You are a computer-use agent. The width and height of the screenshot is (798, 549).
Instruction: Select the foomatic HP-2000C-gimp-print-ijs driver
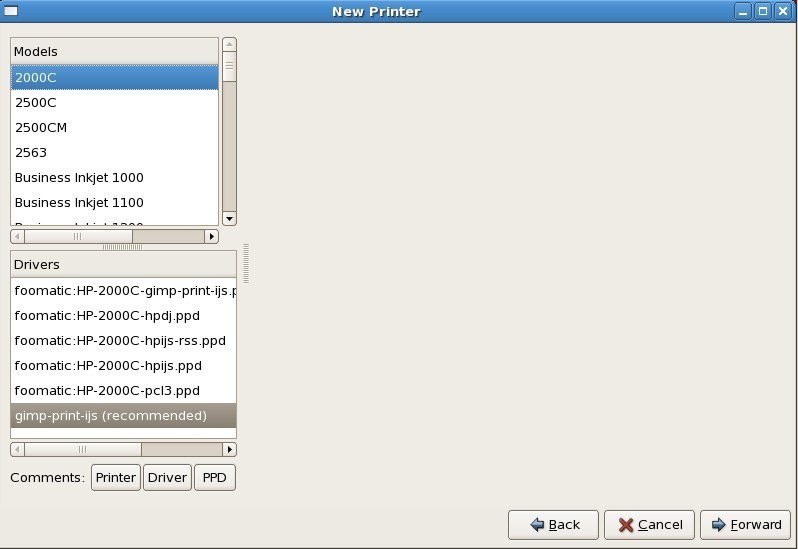(123, 291)
